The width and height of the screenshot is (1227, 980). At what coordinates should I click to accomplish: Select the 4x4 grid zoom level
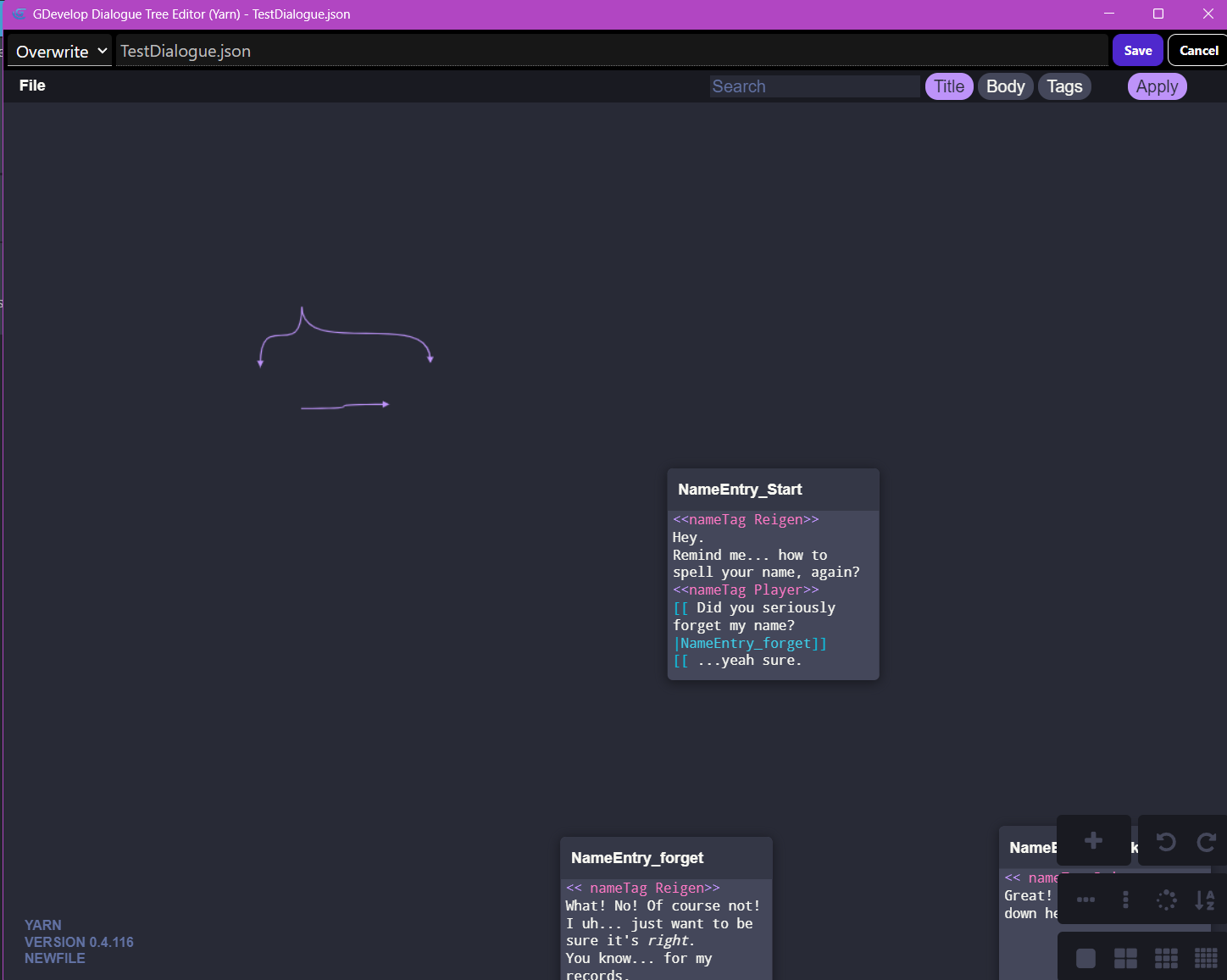(x=1204, y=957)
